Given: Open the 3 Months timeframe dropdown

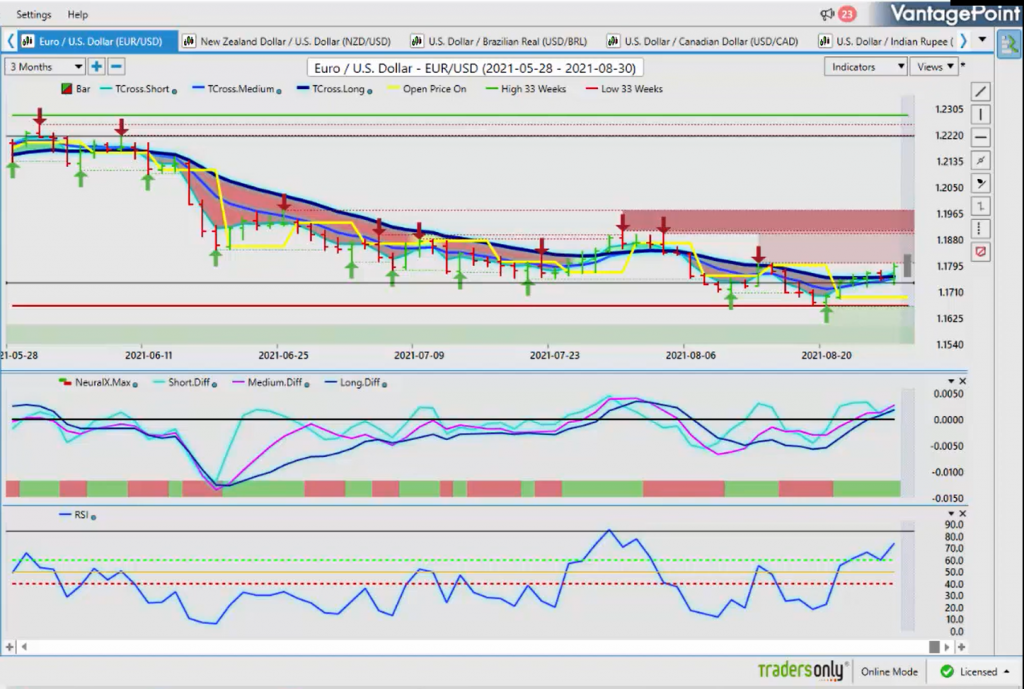Looking at the screenshot, I should tap(45, 67).
